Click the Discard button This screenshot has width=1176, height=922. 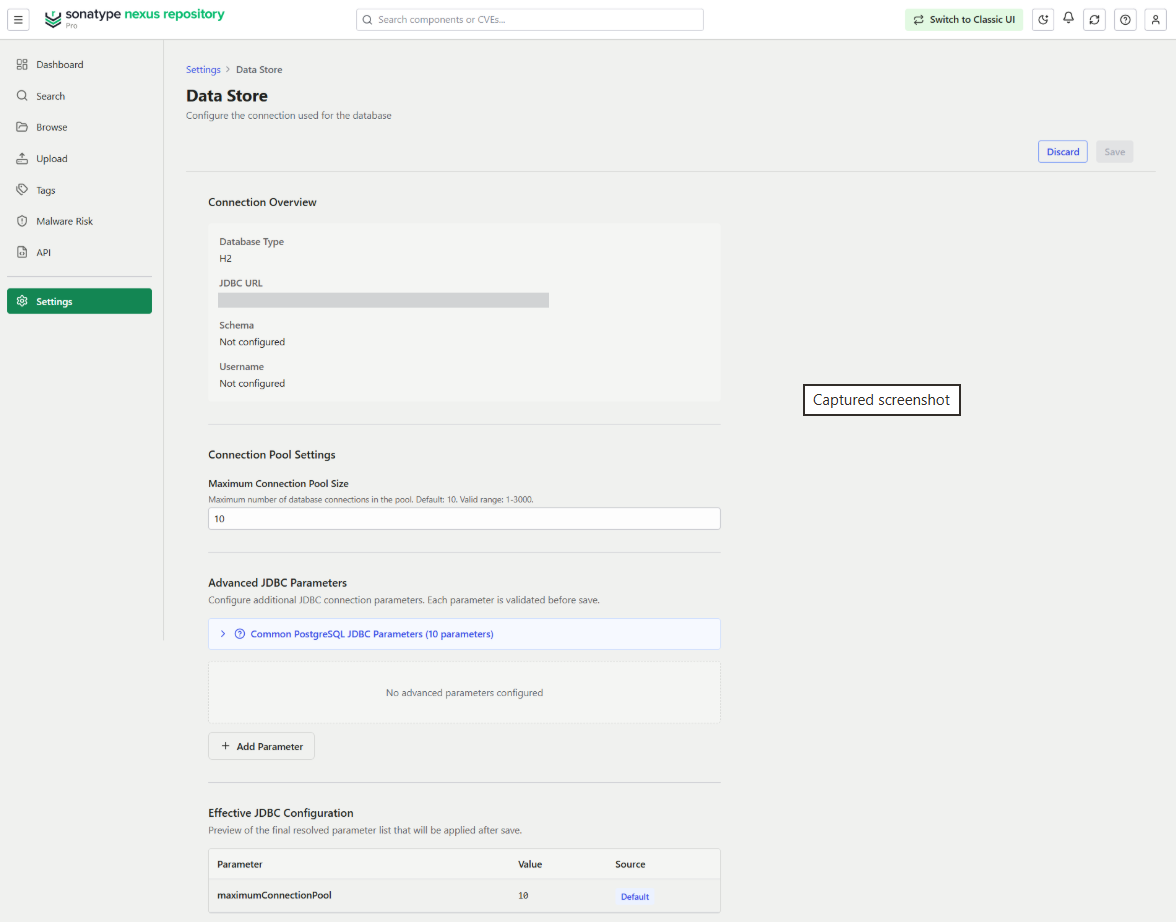pyautogui.click(x=1063, y=152)
